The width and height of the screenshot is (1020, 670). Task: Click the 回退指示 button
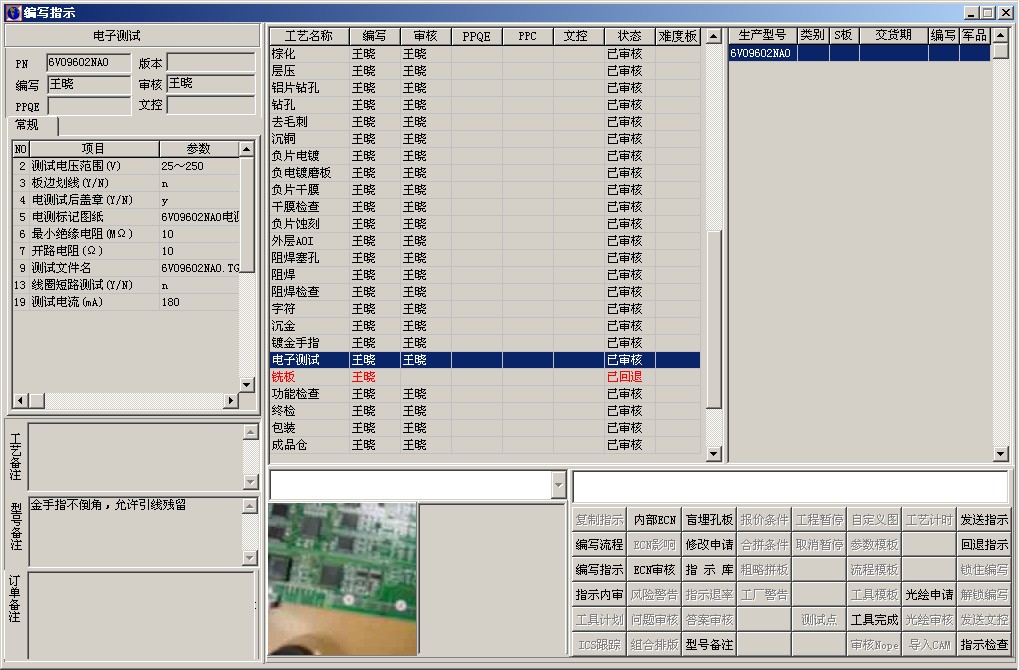click(984, 544)
